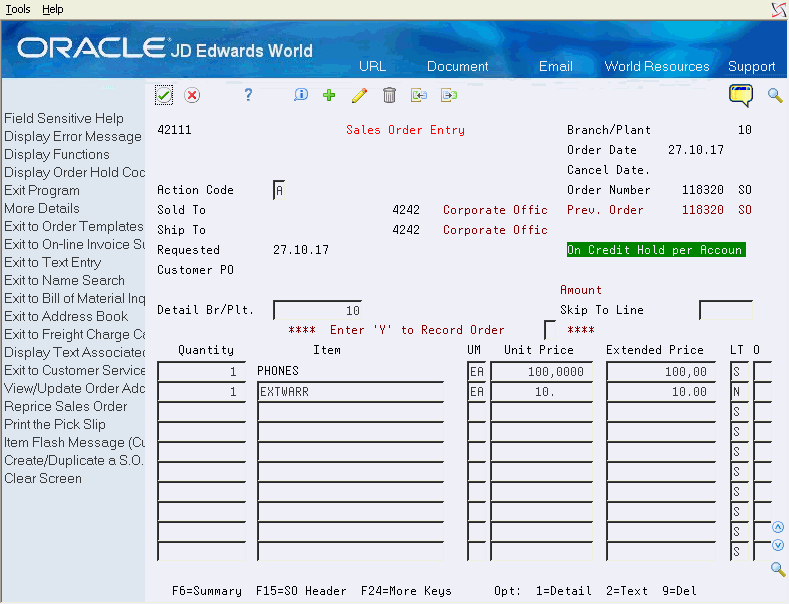
Task: Click the F6=Summary function key text
Action: (207, 591)
